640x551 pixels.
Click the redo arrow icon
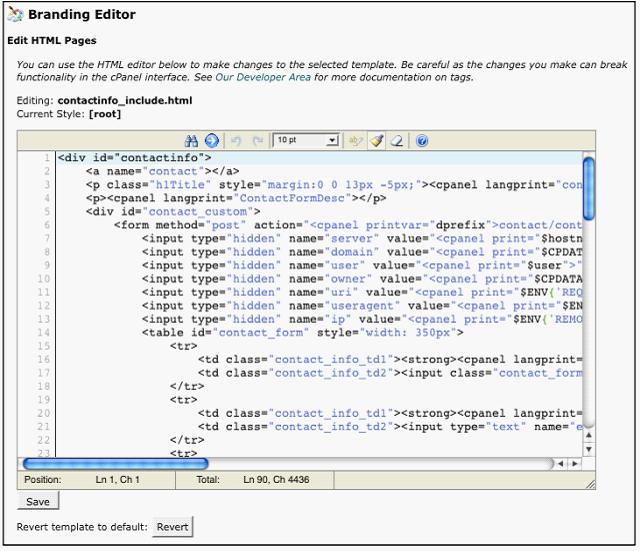(x=257, y=141)
